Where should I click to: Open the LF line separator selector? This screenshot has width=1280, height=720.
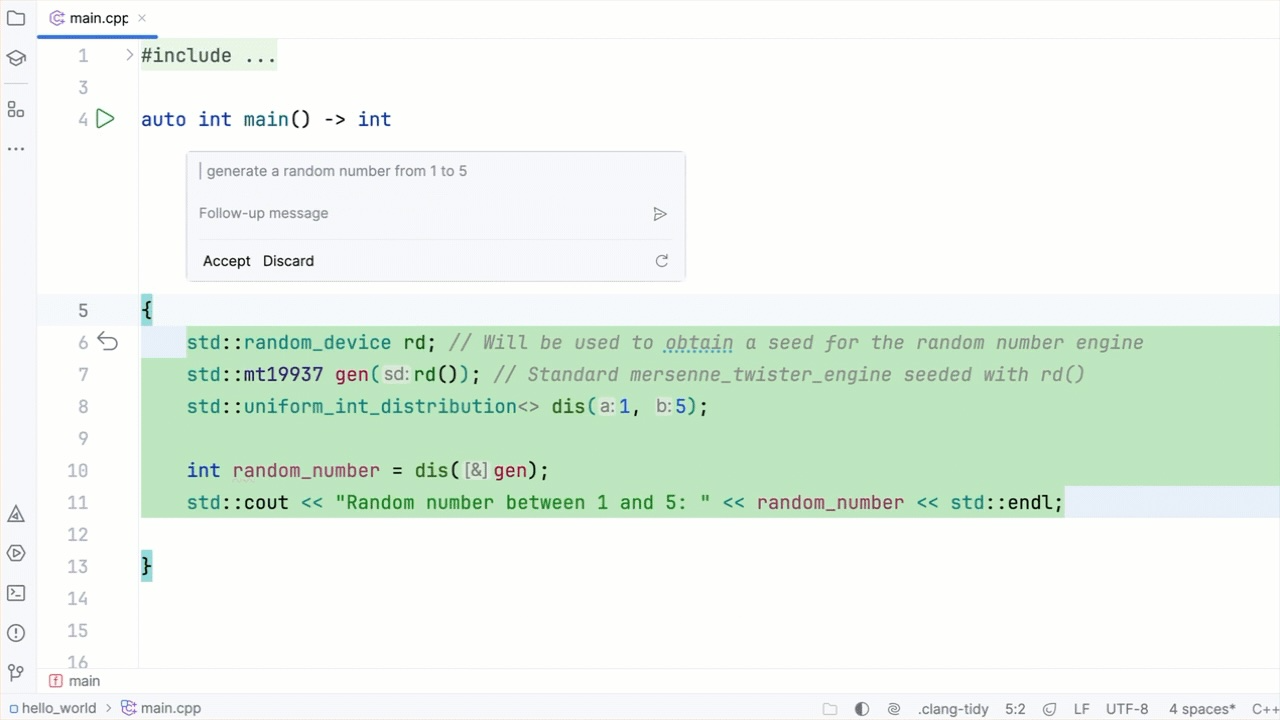point(1081,709)
